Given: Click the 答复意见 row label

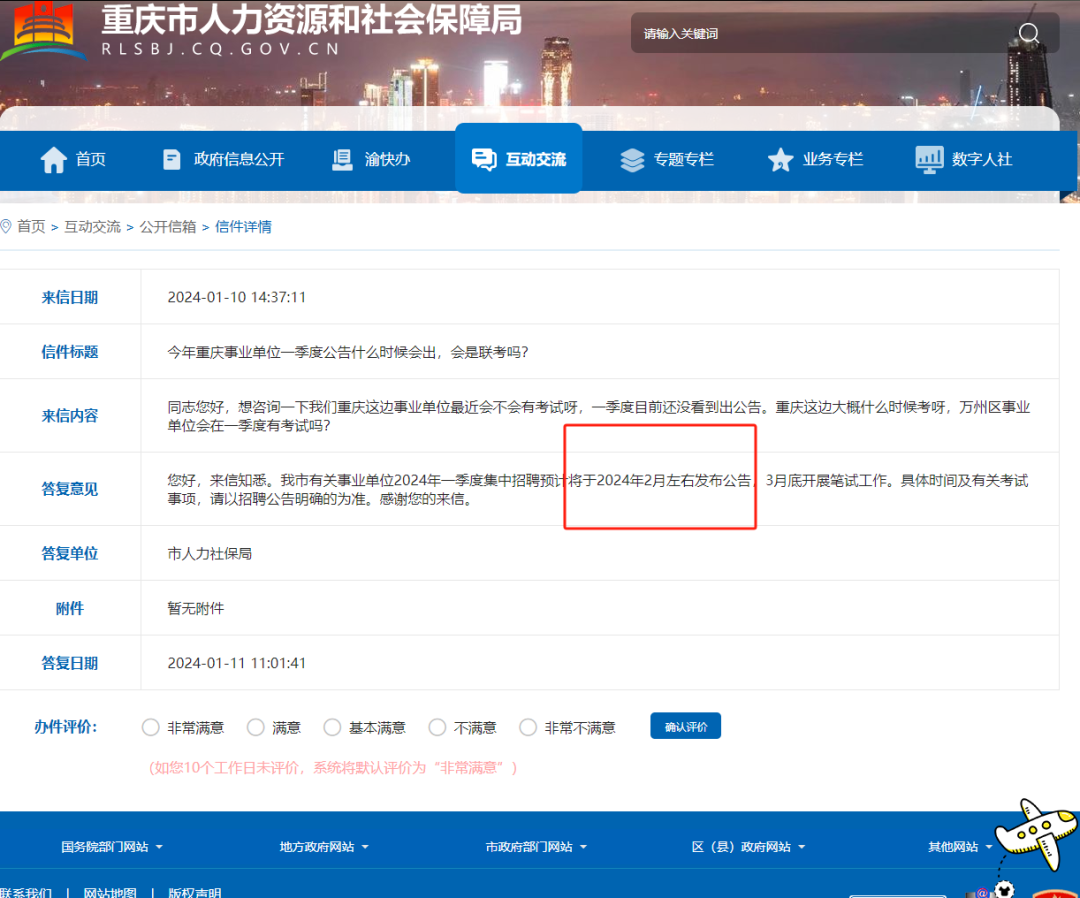Looking at the screenshot, I should point(70,489).
